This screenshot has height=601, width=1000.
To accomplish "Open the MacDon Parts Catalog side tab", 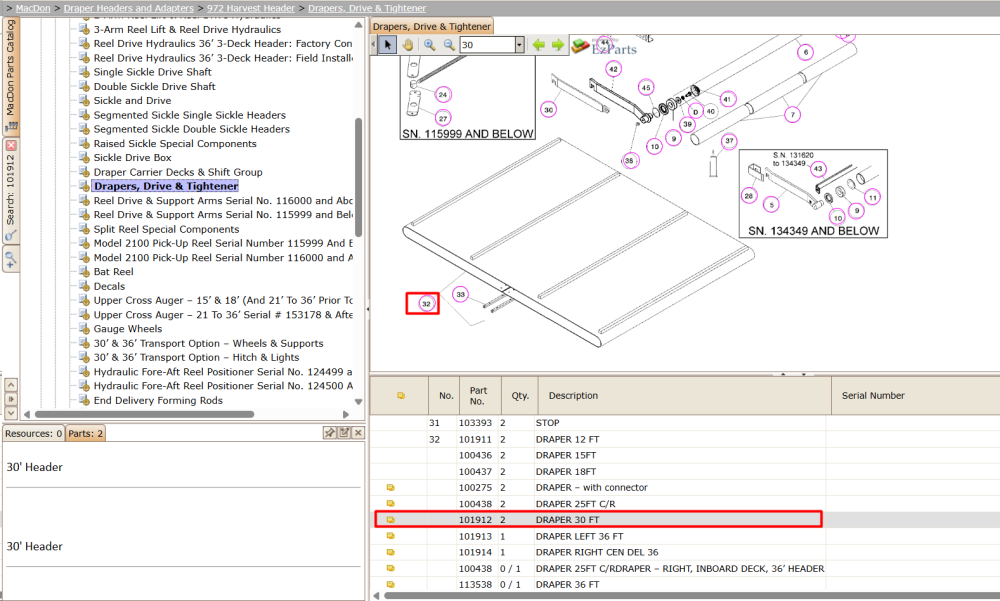I will (11, 75).
